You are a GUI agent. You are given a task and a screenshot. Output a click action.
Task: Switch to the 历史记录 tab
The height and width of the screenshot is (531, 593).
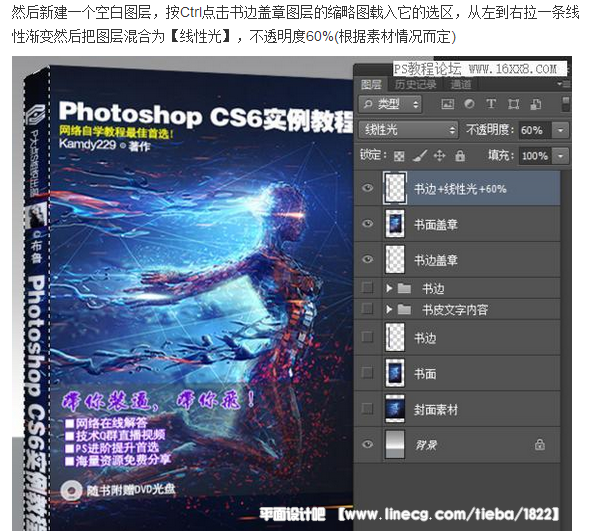coord(415,84)
